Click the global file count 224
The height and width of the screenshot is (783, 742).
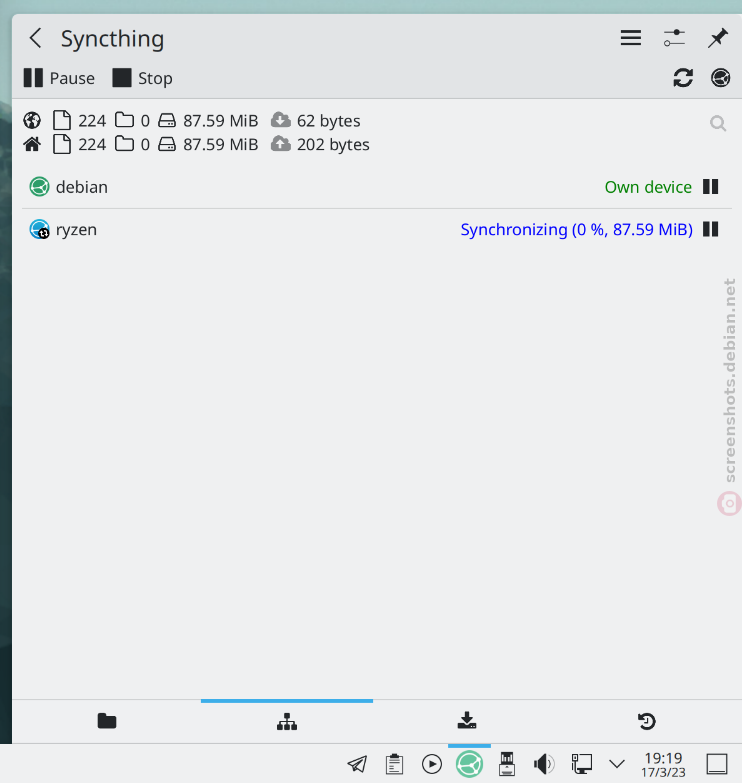[92, 121]
